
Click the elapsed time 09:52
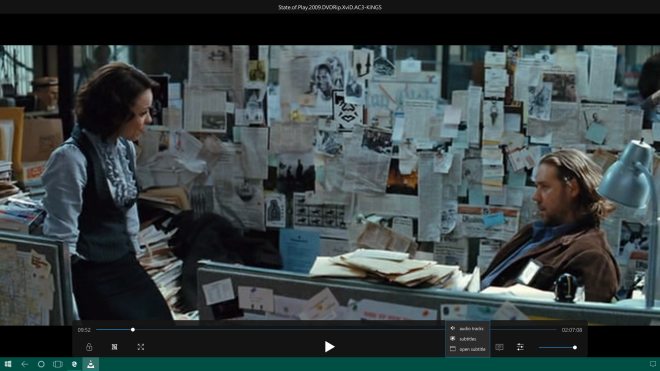coord(84,330)
